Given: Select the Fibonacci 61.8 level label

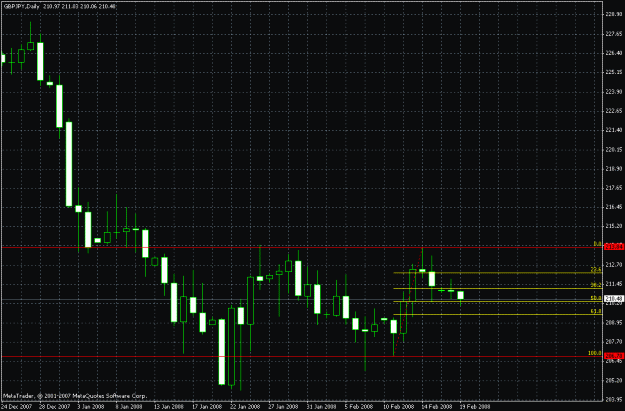Looking at the screenshot, I should tap(596, 311).
